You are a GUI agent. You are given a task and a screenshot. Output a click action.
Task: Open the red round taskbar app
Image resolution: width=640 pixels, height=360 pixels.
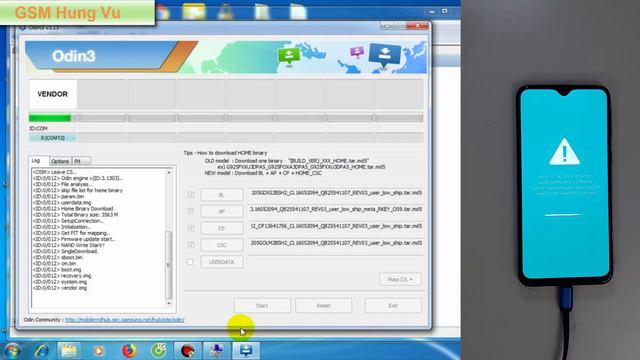tap(187, 350)
